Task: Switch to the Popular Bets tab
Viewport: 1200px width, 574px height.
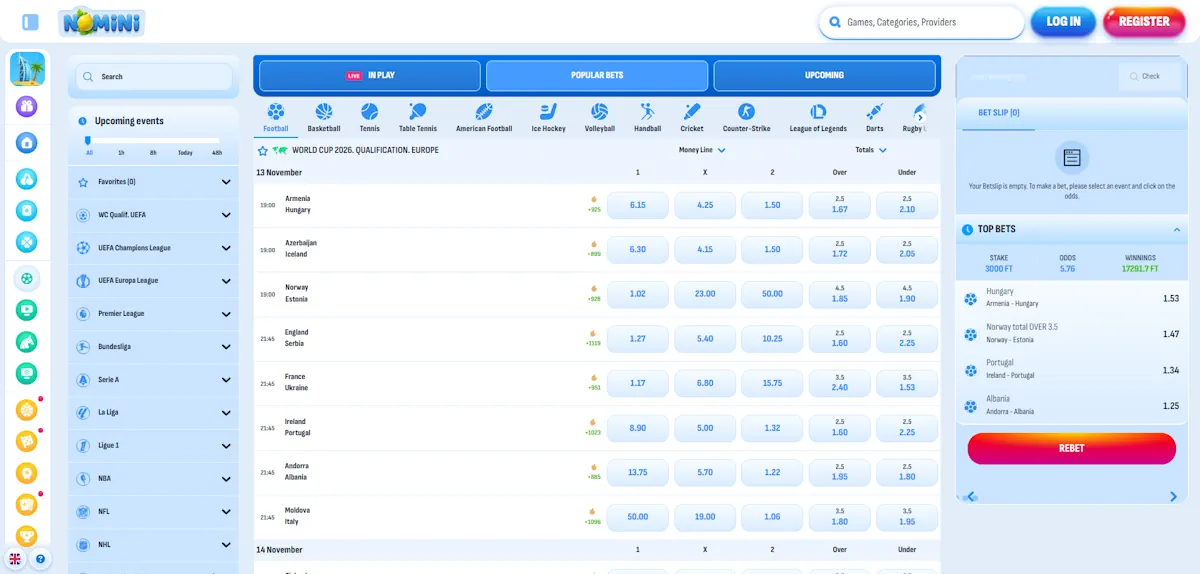Action: (597, 76)
